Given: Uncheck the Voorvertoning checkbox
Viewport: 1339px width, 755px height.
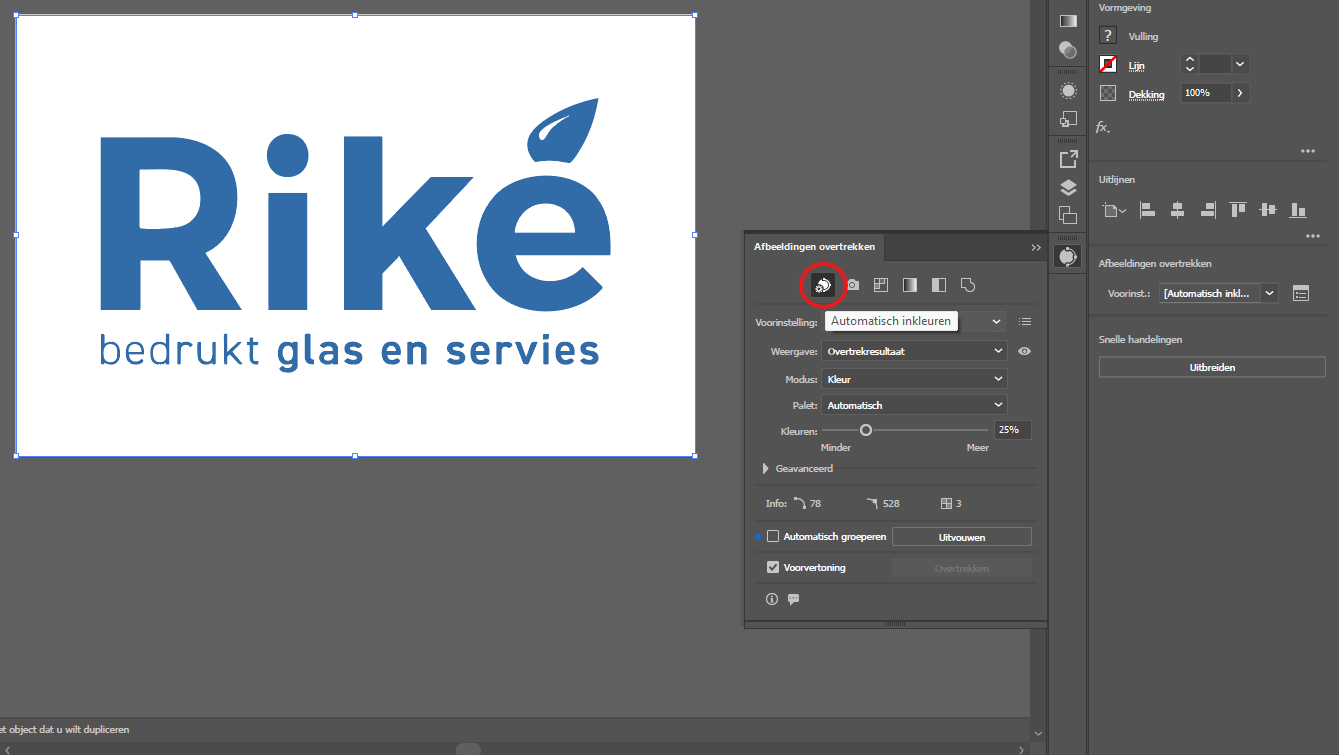Looking at the screenshot, I should pyautogui.click(x=773, y=567).
